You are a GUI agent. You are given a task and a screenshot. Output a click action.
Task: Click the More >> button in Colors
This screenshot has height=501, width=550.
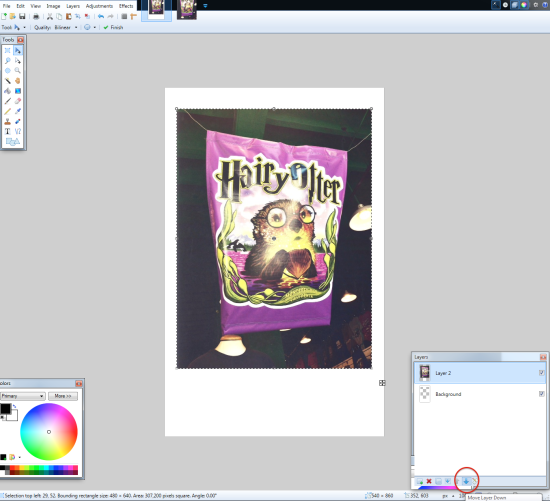63,396
